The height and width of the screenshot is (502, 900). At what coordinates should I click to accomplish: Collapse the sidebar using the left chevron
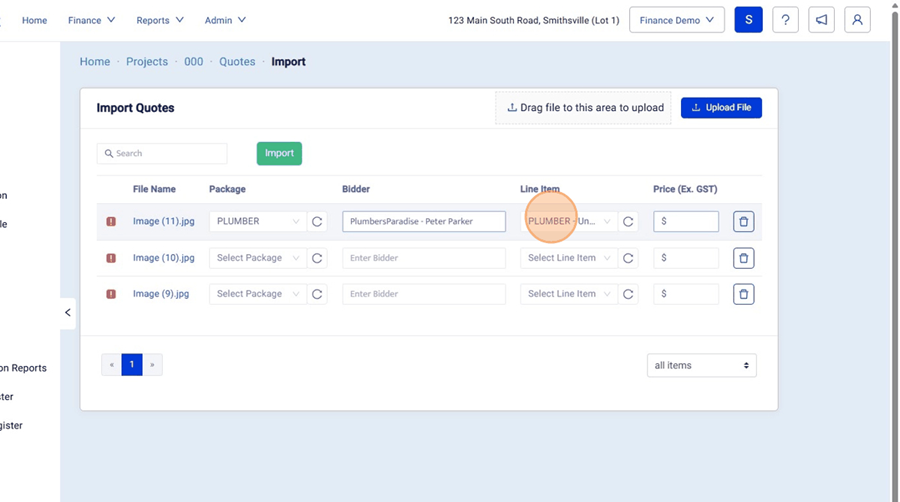tap(67, 313)
